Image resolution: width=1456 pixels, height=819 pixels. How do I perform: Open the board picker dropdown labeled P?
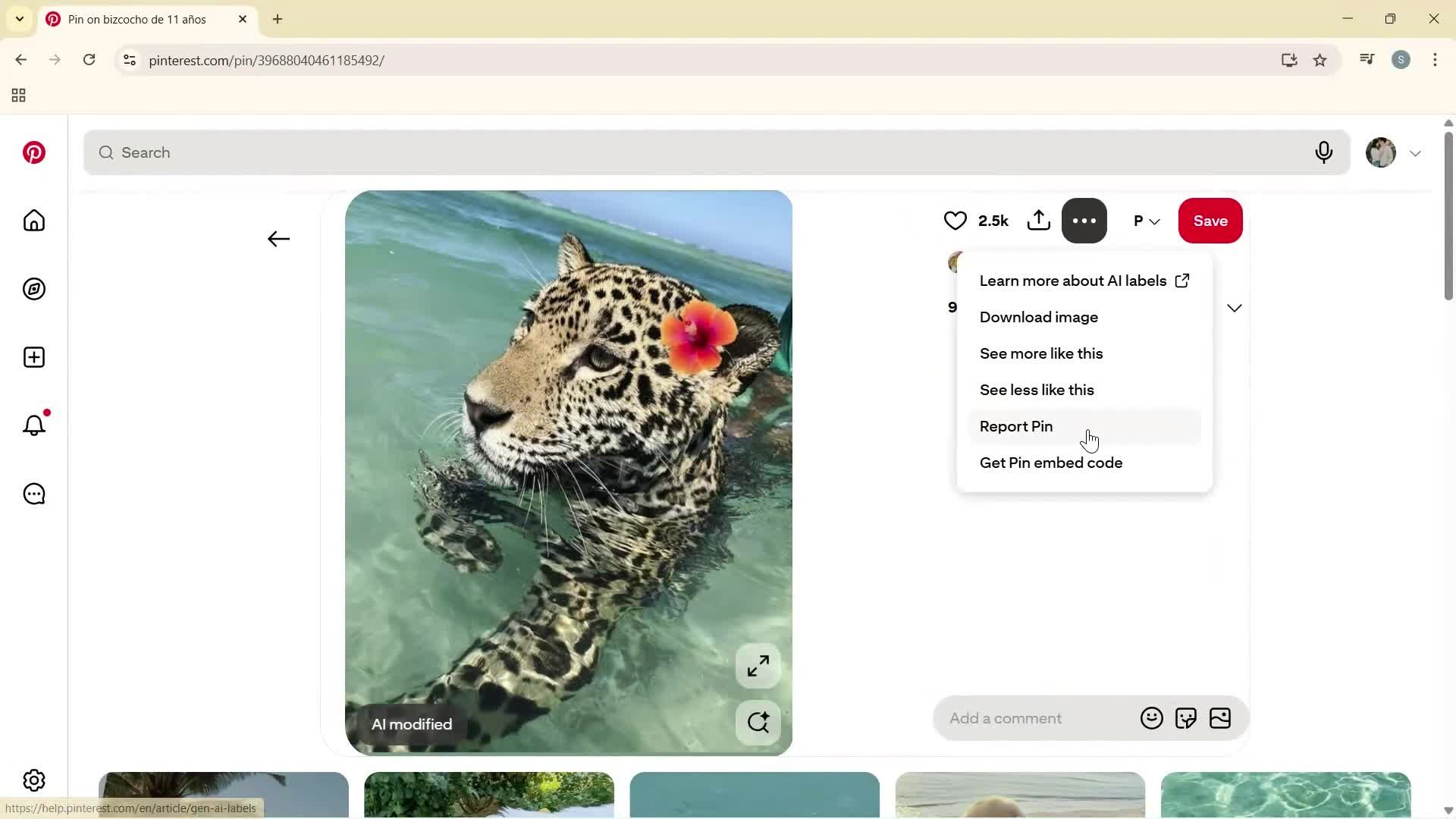click(1146, 221)
